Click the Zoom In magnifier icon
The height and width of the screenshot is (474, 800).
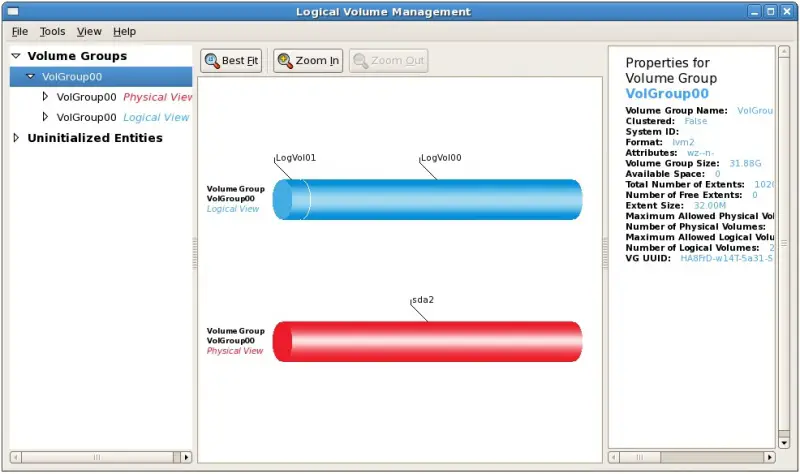coord(285,61)
